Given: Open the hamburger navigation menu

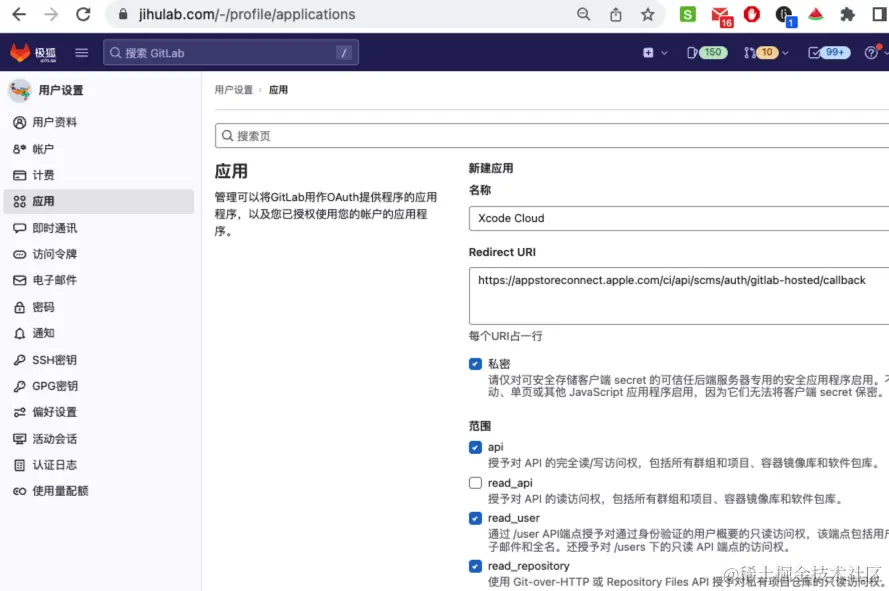Looking at the screenshot, I should click(82, 53).
